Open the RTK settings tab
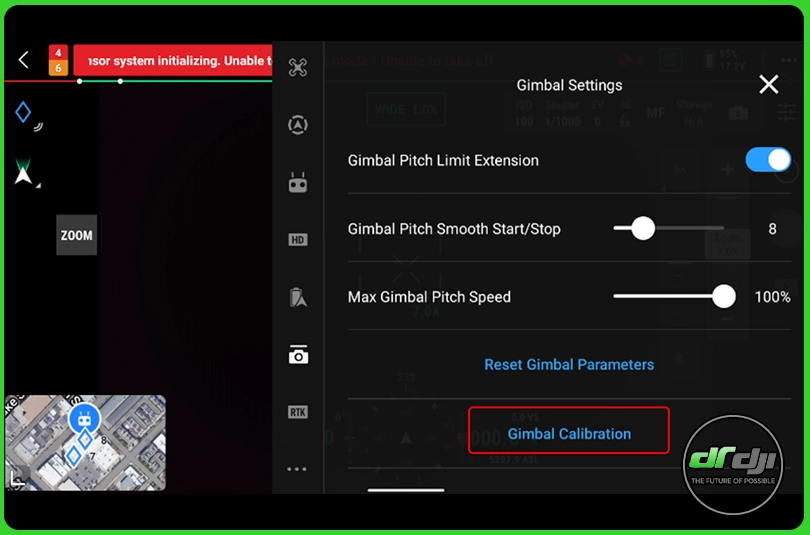Screen dimensions: 810x535 coord(298,412)
